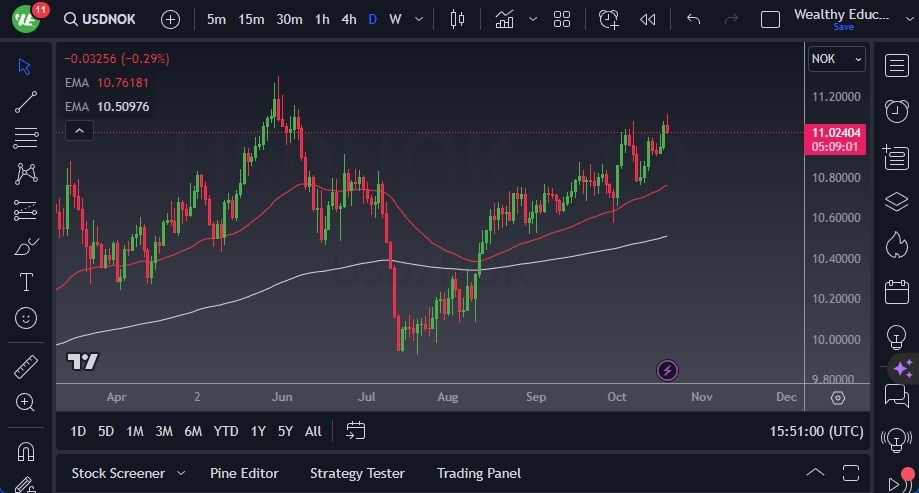Collapse the indicator legend chevron
This screenshot has width=919, height=493.
click(79, 130)
